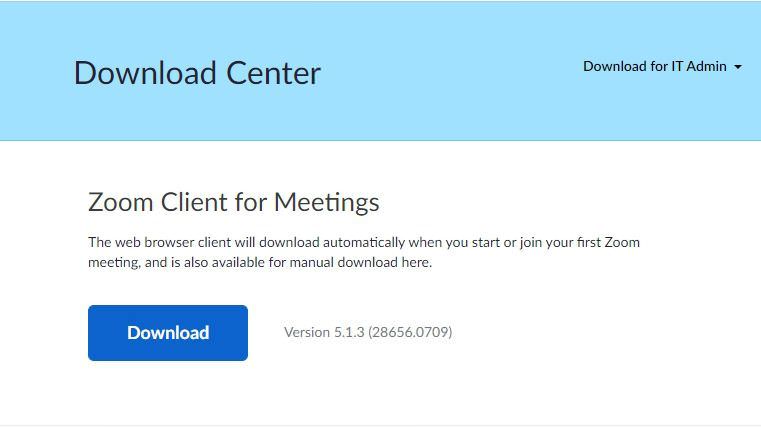Select the build number (28656.0709) text
761x428 pixels.
(x=410, y=332)
